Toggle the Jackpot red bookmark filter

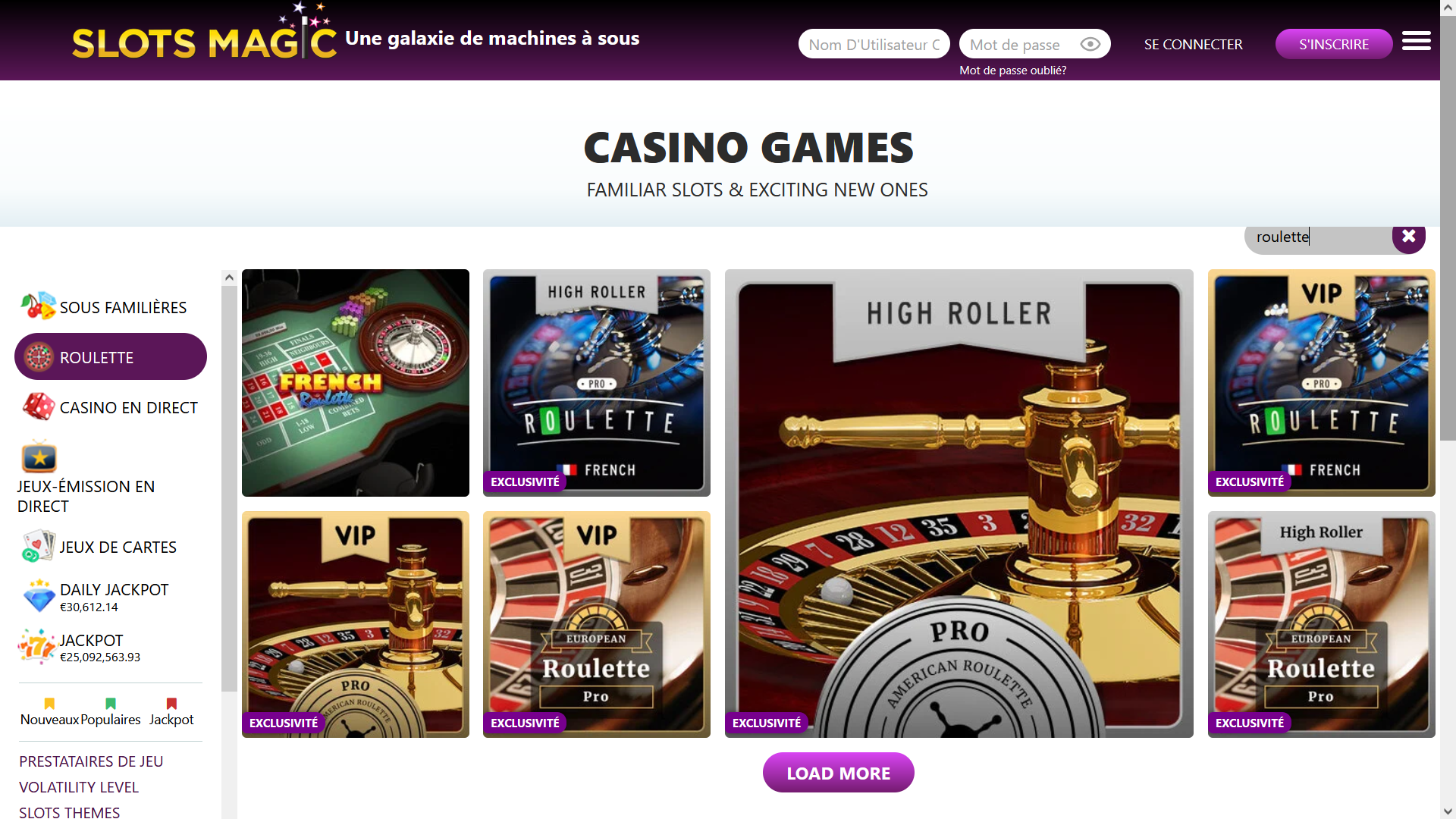[171, 704]
